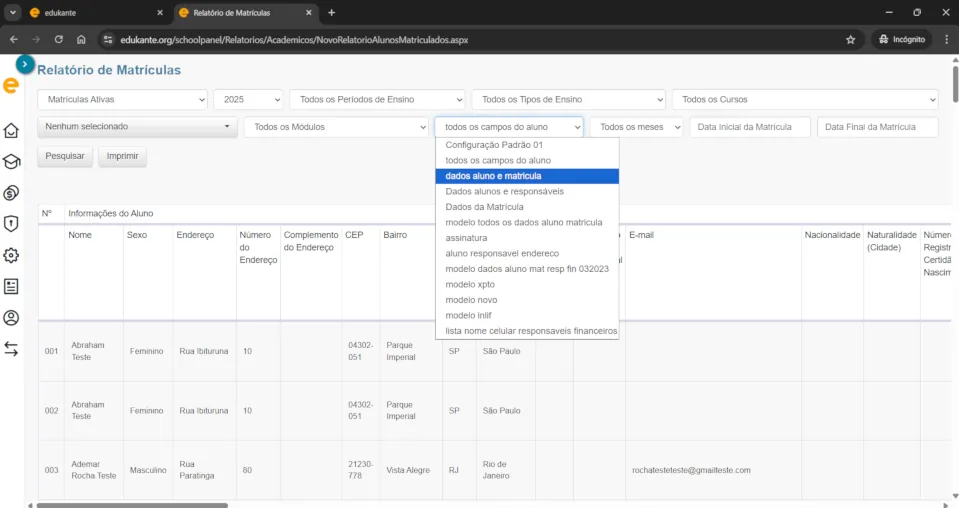Click the user profile sidebar icon
The height and width of the screenshot is (508, 959).
click(11, 318)
